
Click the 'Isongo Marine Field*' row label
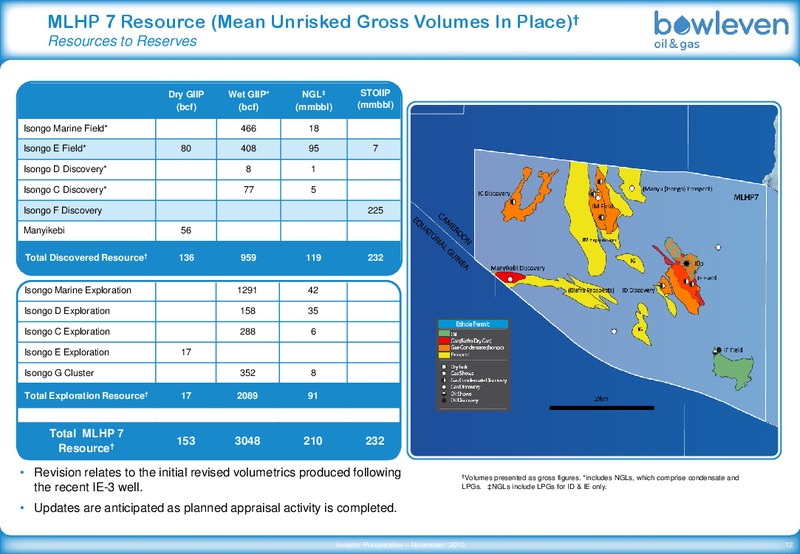click(x=65, y=129)
